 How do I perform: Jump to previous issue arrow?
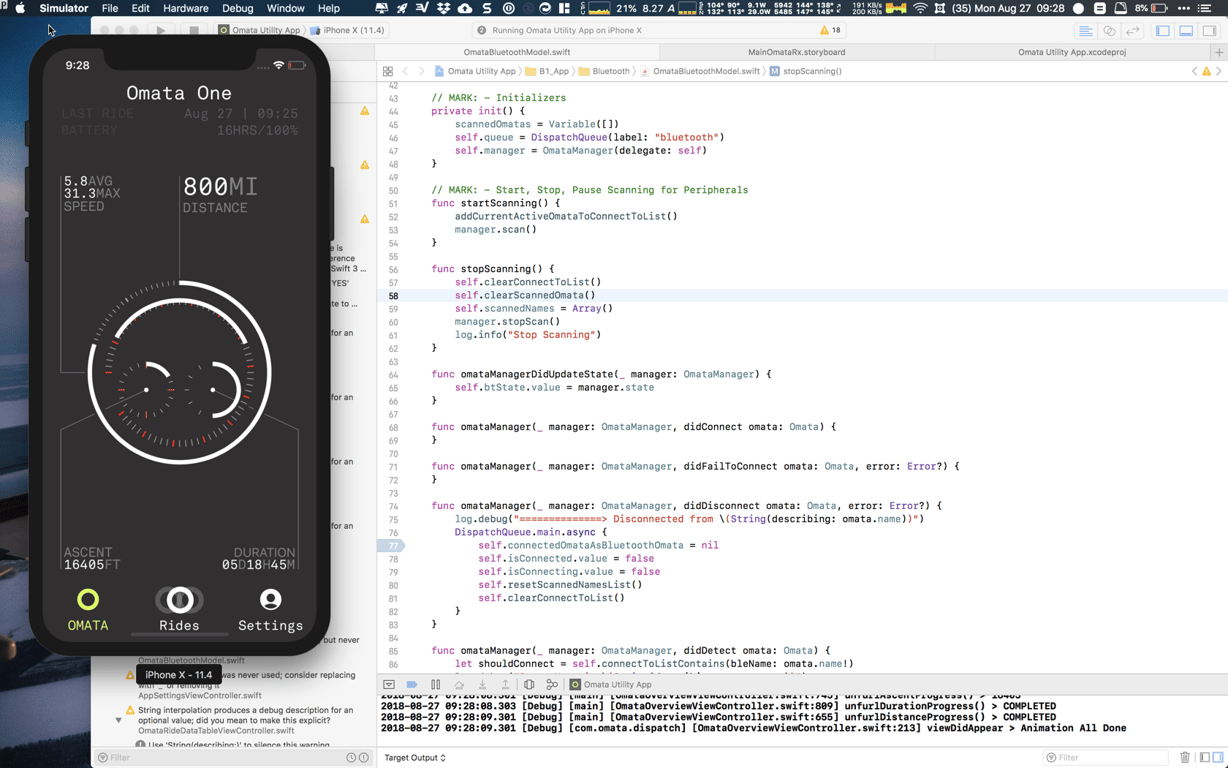coord(1194,71)
